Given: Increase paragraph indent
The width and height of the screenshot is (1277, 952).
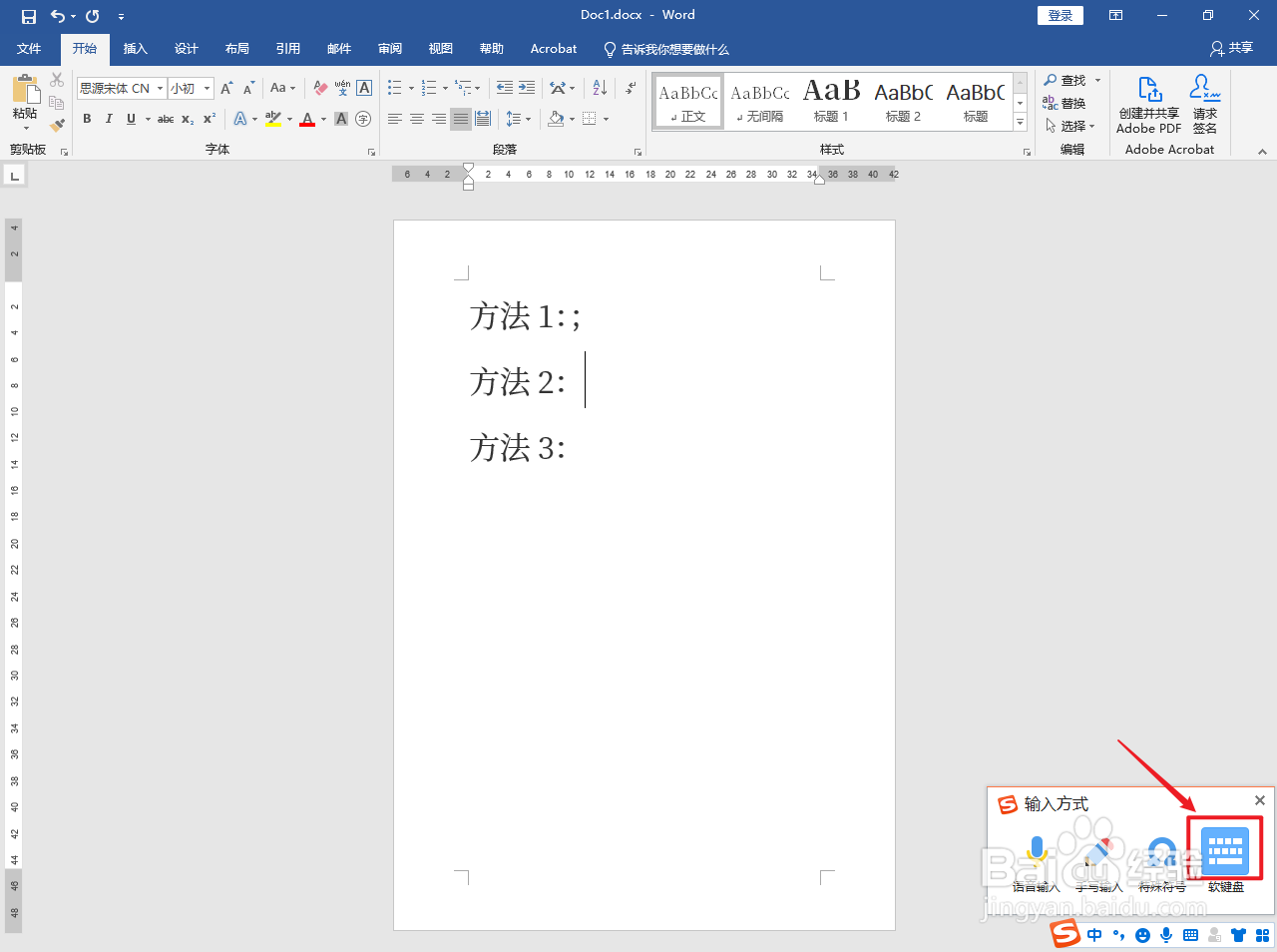Looking at the screenshot, I should [527, 88].
